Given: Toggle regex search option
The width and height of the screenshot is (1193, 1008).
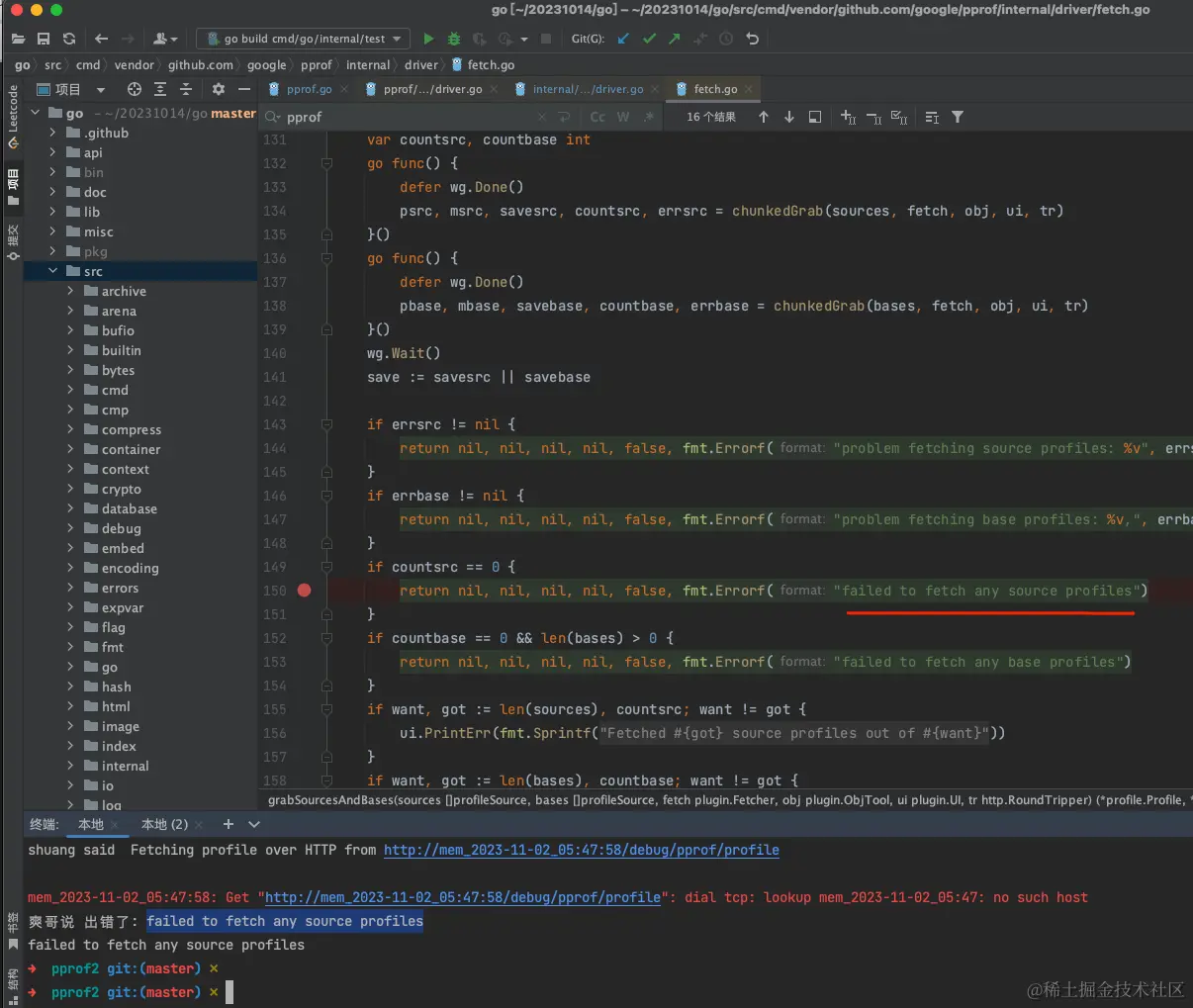Looking at the screenshot, I should click(648, 117).
